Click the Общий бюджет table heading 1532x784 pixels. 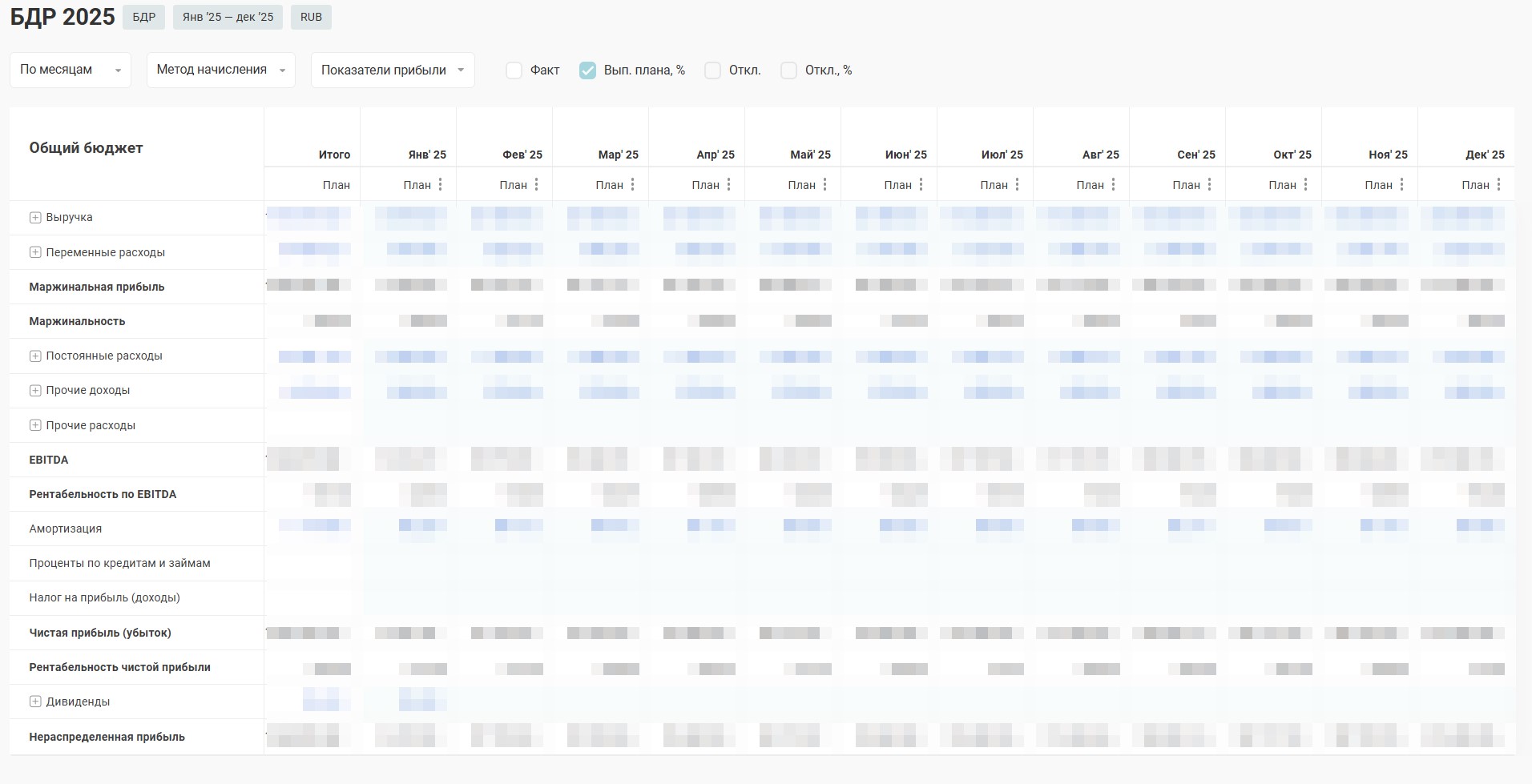pos(87,148)
